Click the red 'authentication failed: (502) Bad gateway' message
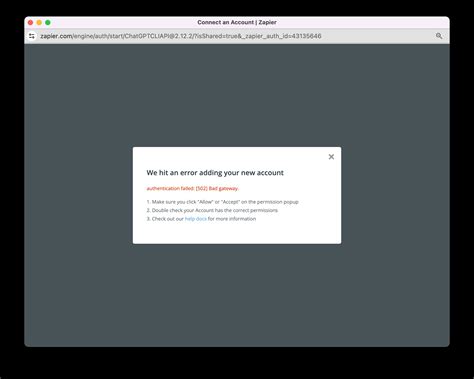This screenshot has width=474, height=379. coord(193,189)
